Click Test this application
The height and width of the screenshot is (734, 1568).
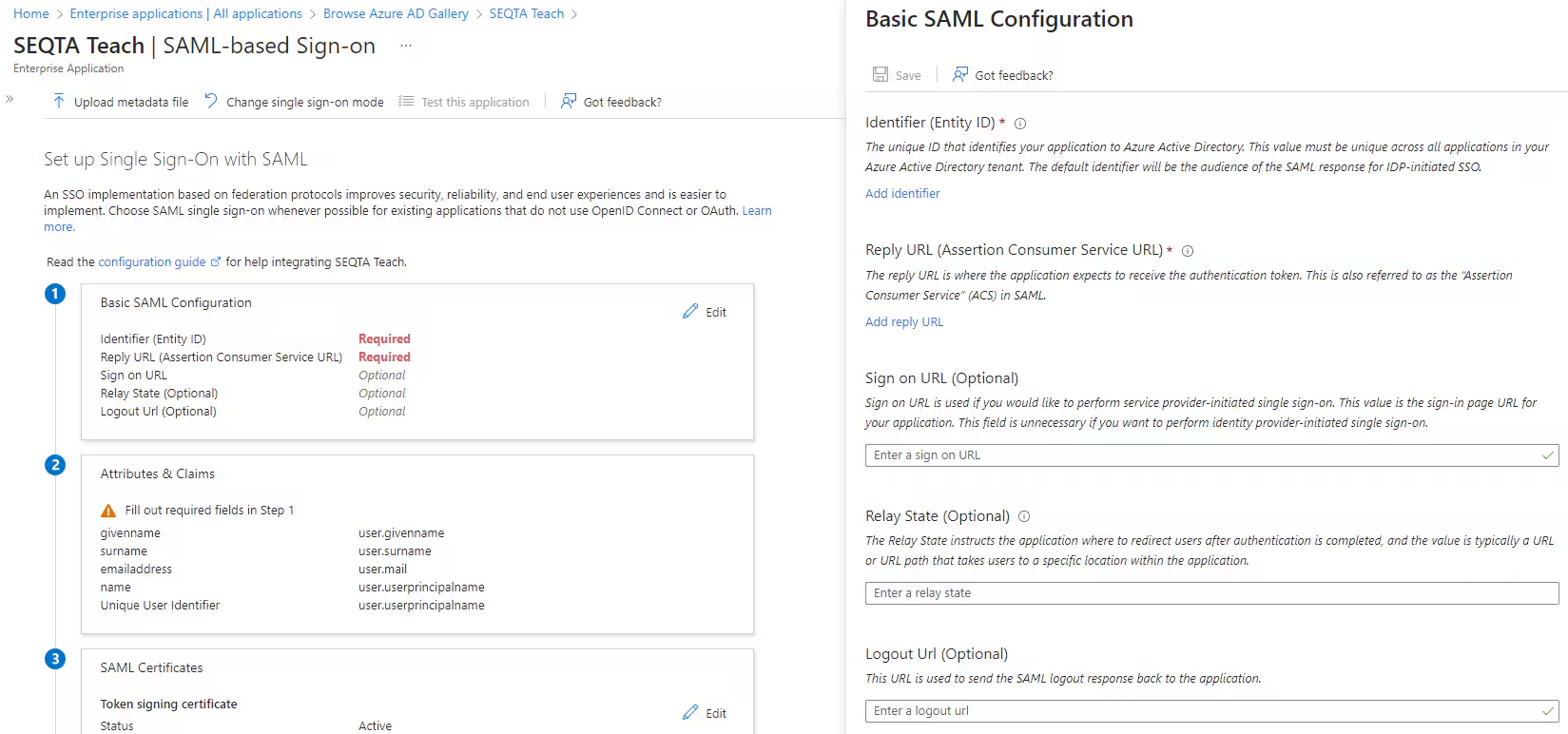pyautogui.click(x=475, y=102)
